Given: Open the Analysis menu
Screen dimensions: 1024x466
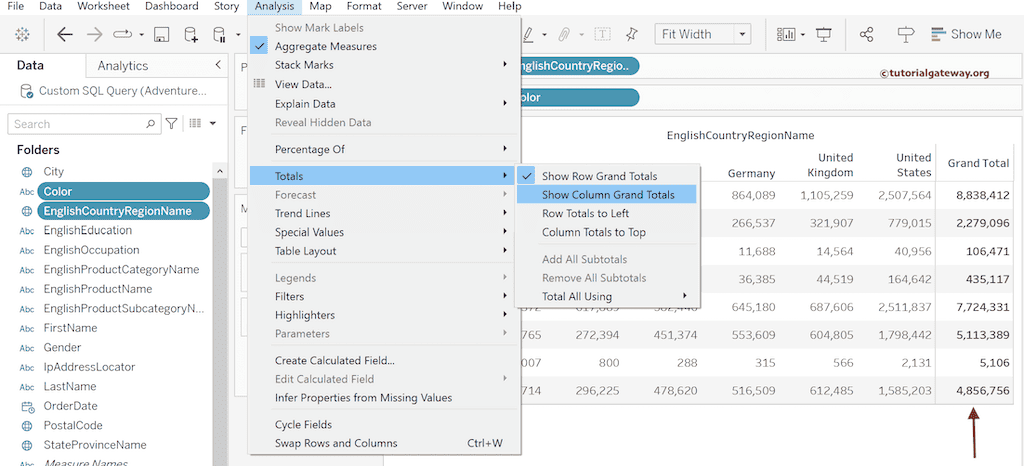Looking at the screenshot, I should tap(275, 7).
